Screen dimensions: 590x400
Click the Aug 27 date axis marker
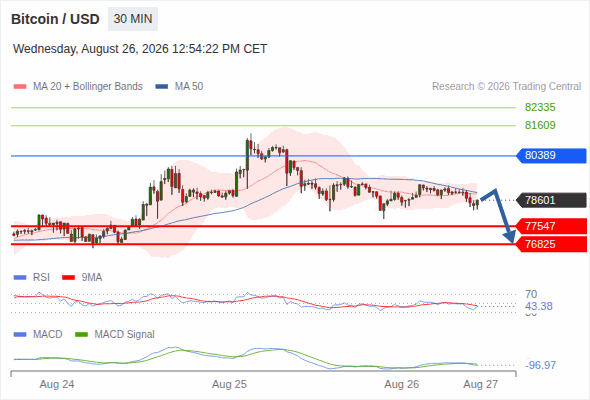click(481, 384)
